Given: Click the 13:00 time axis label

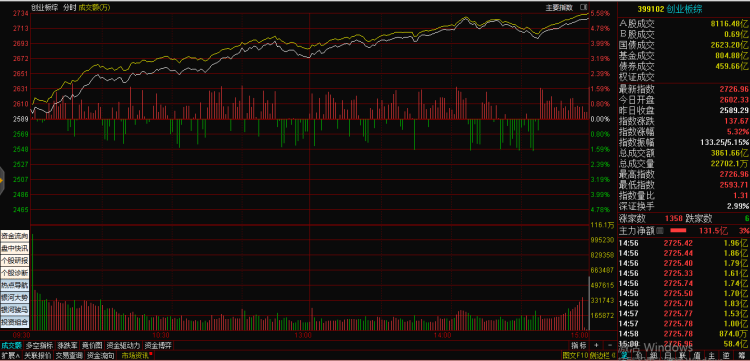Looking at the screenshot, I should coord(303,335).
